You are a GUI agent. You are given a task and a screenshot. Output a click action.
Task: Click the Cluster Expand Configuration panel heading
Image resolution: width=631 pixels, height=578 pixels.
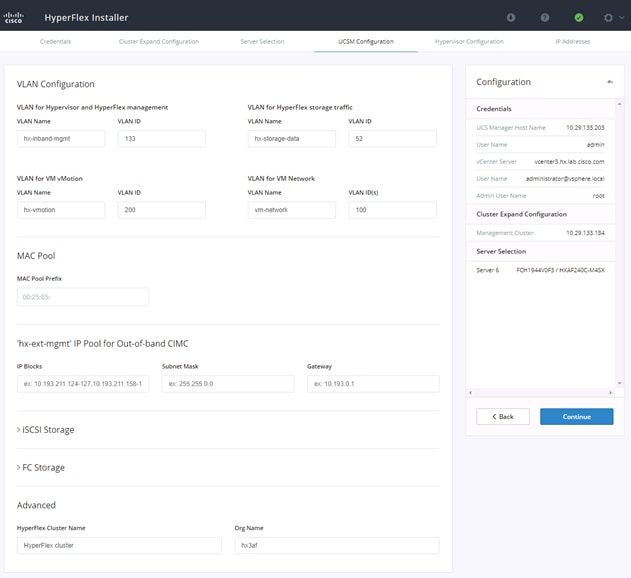(521, 214)
